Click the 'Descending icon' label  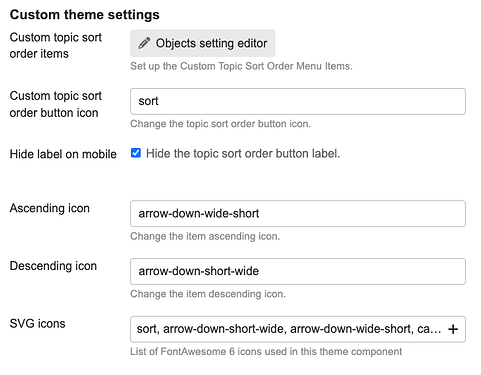click(53, 266)
